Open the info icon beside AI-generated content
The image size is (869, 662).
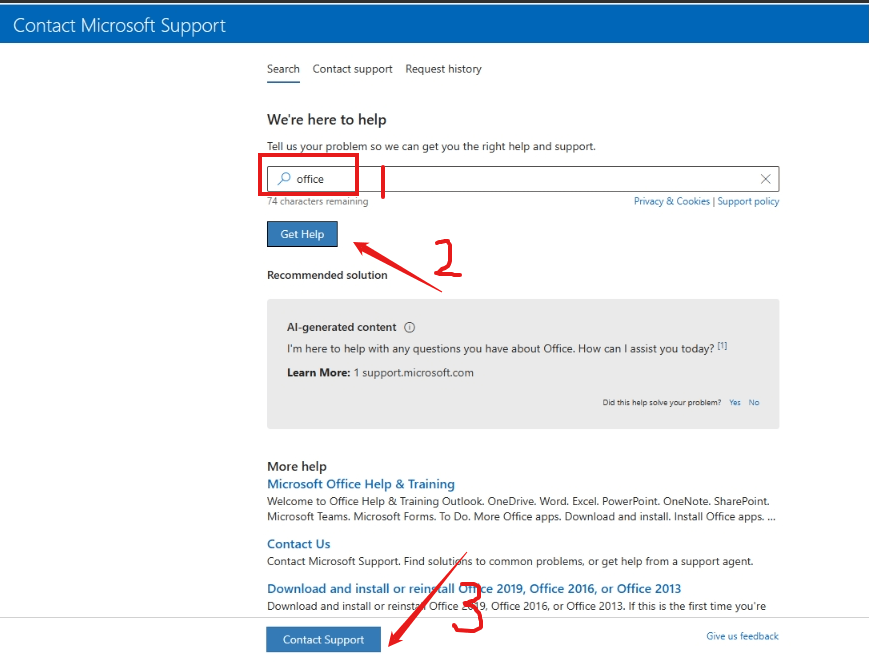coord(411,326)
